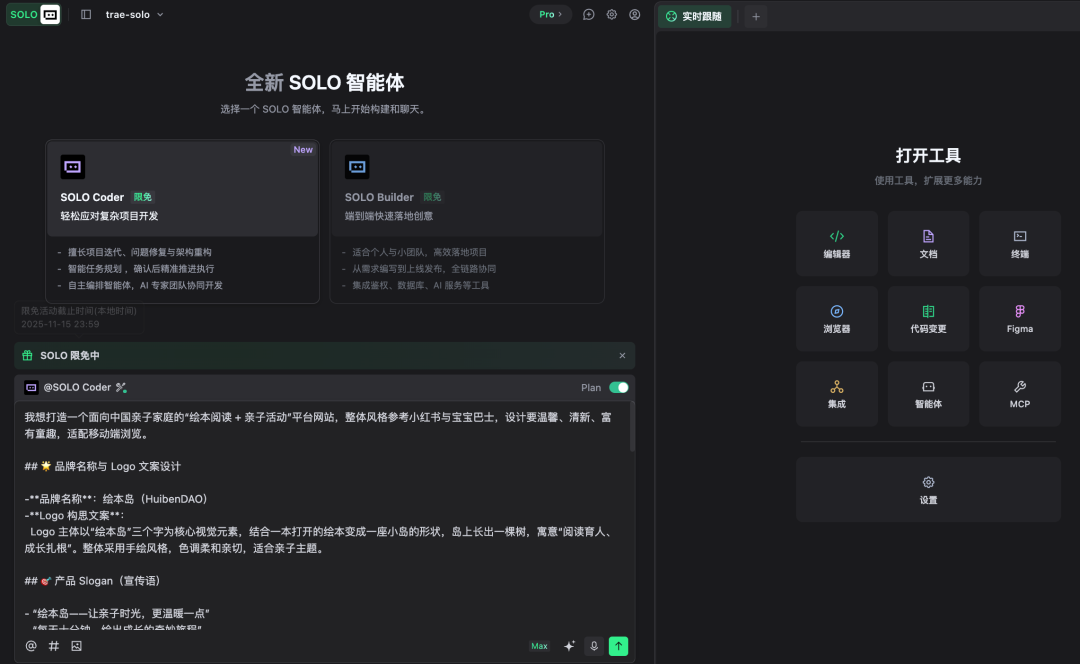Image resolution: width=1080 pixels, height=664 pixels.
Task: Add context with the # icon
Action: pos(54,646)
